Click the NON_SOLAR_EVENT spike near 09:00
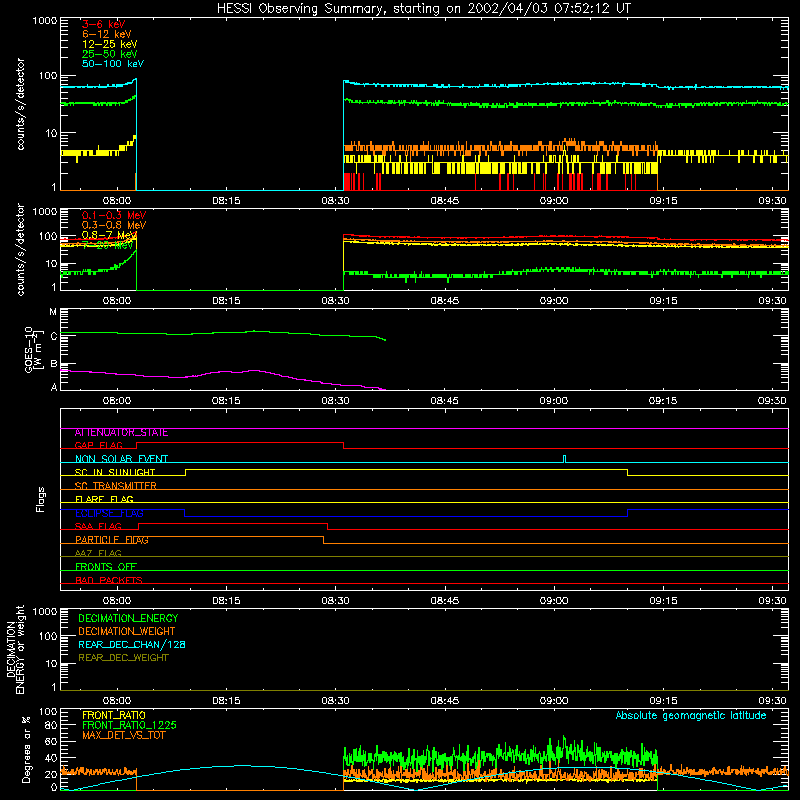The height and width of the screenshot is (800, 800). point(564,458)
